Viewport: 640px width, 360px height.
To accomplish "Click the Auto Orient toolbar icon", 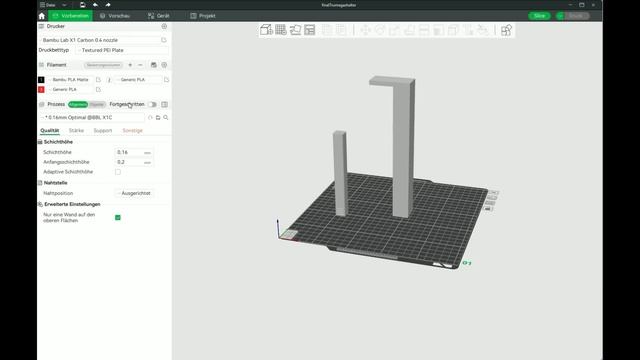I will point(295,30).
